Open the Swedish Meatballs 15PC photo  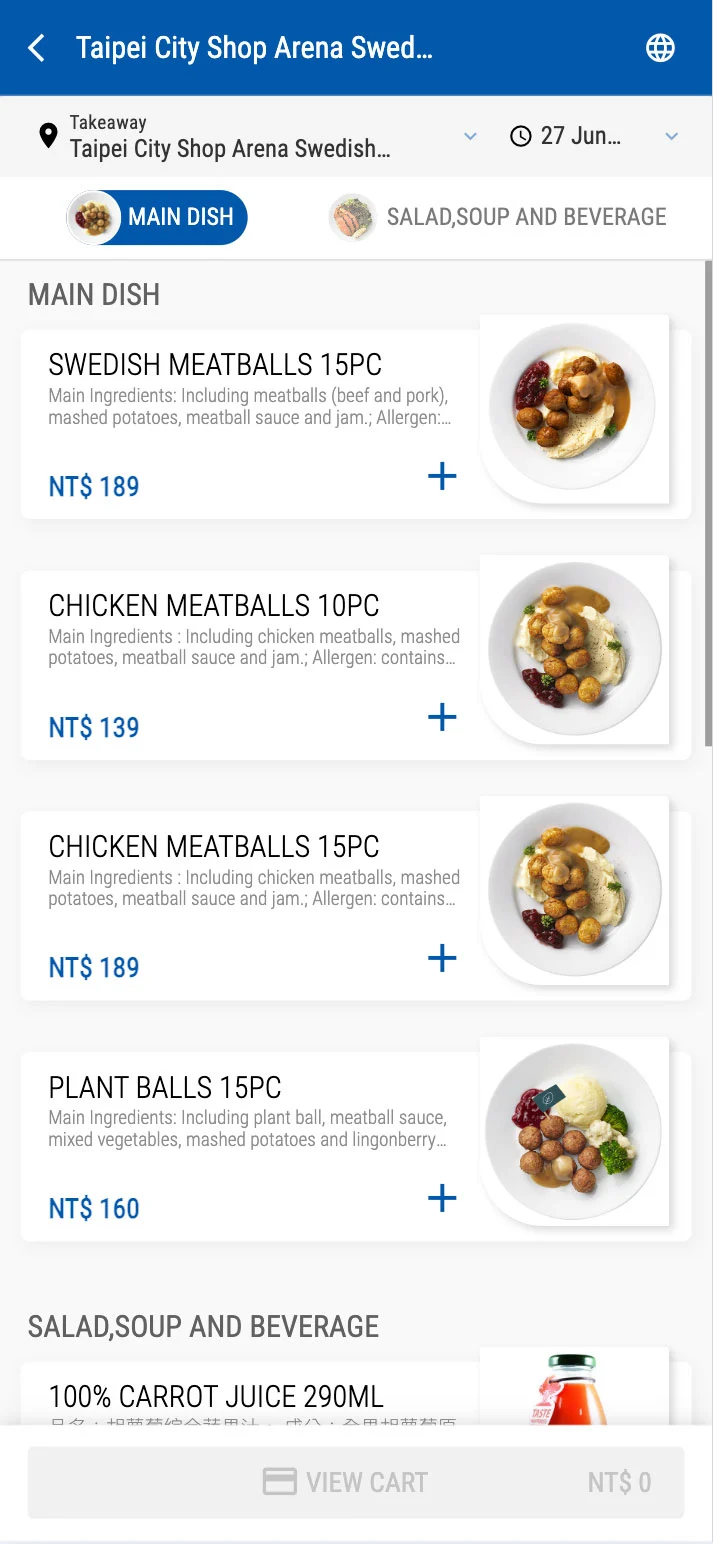click(574, 408)
